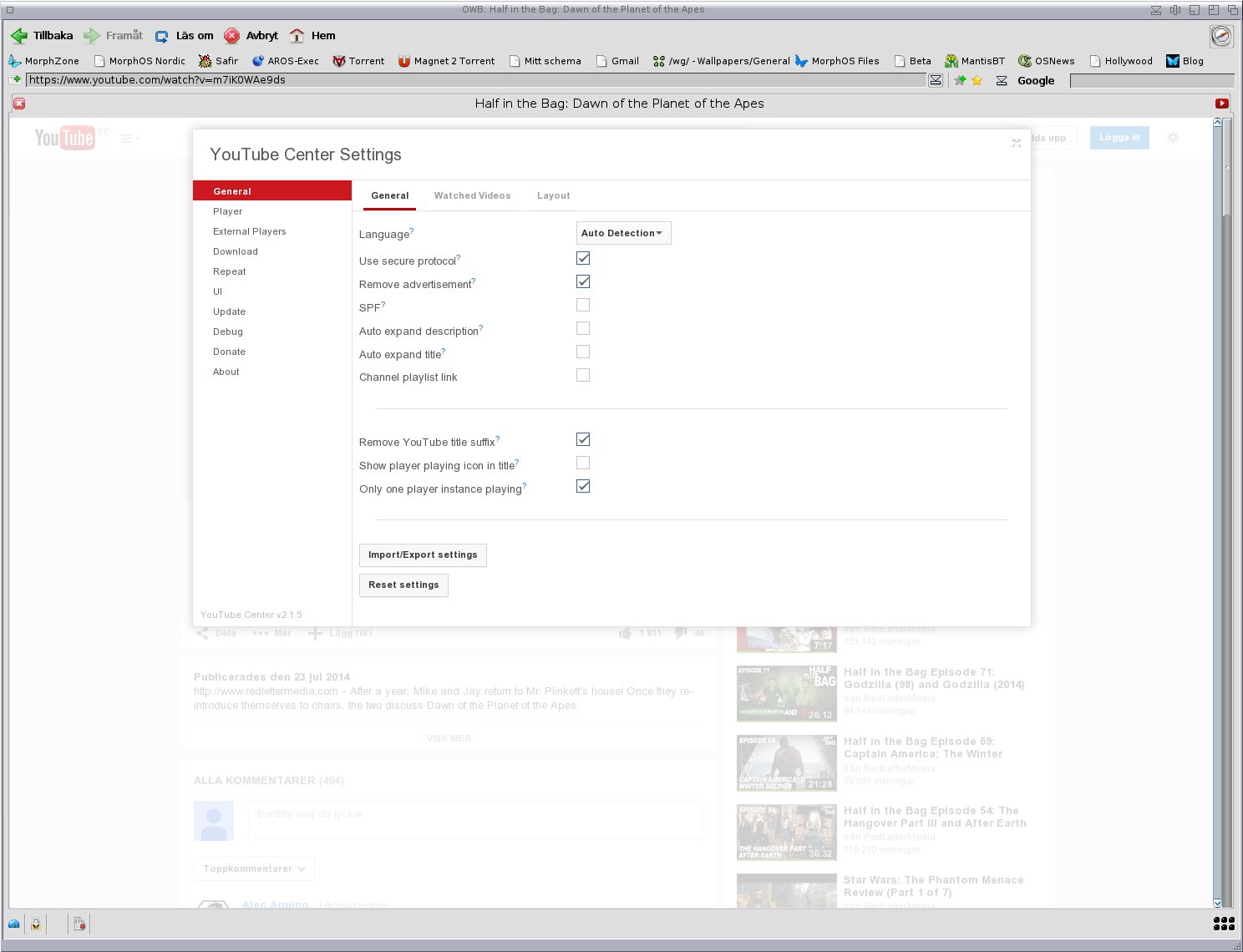Open the Language Auto Detection dropdown
Viewport: 1243px width, 952px height.
624,233
